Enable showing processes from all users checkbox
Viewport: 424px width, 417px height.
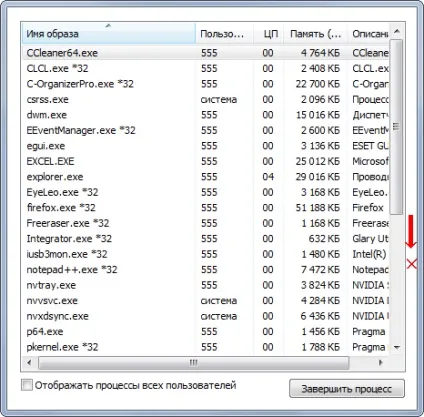coord(27,385)
